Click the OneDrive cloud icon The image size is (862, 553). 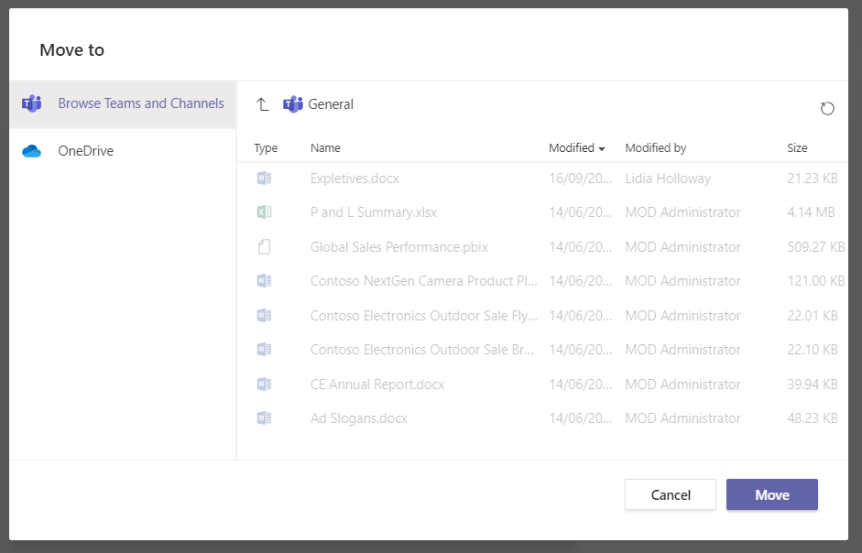[x=32, y=151]
